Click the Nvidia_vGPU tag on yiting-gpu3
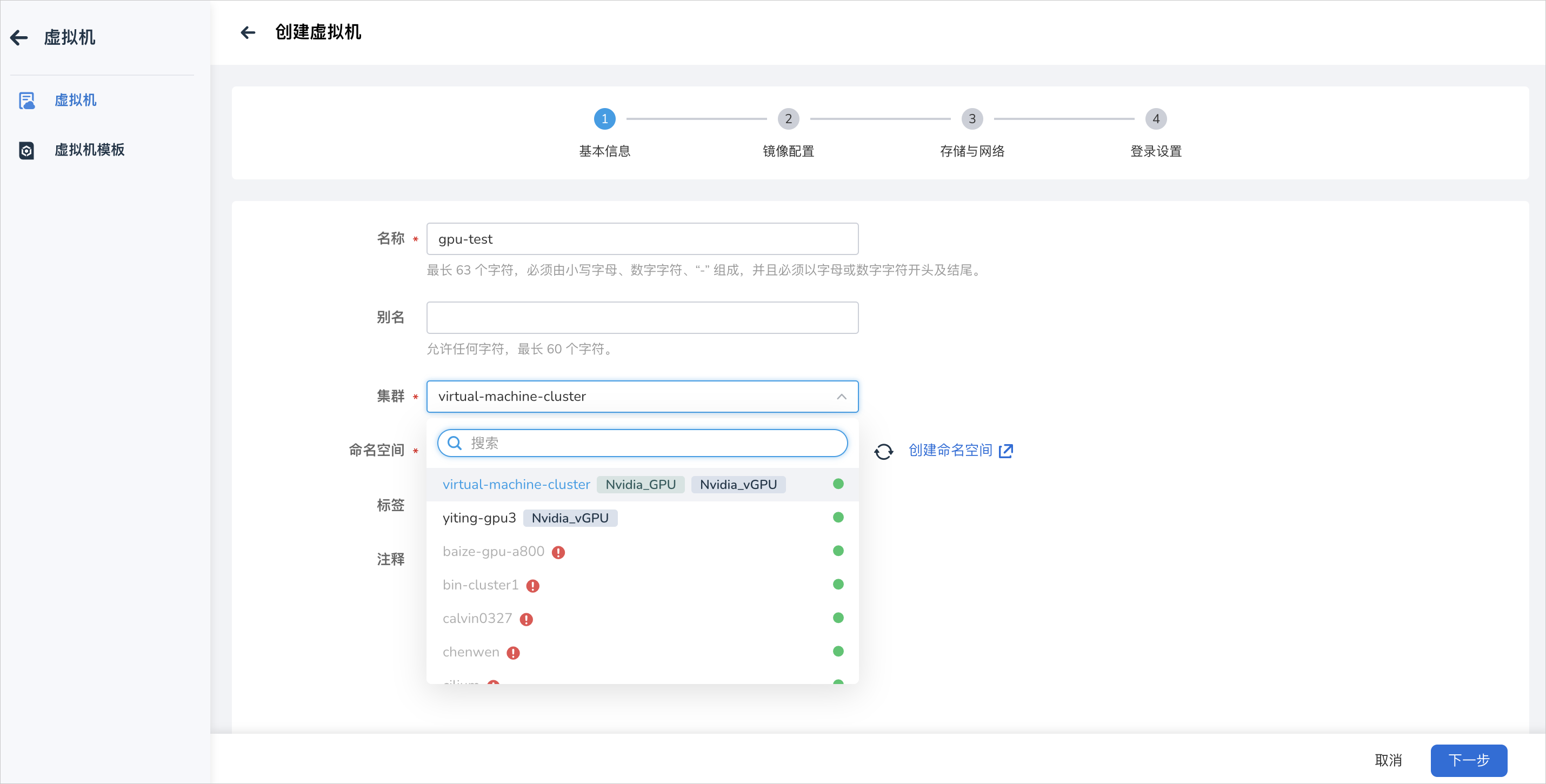 pos(570,518)
